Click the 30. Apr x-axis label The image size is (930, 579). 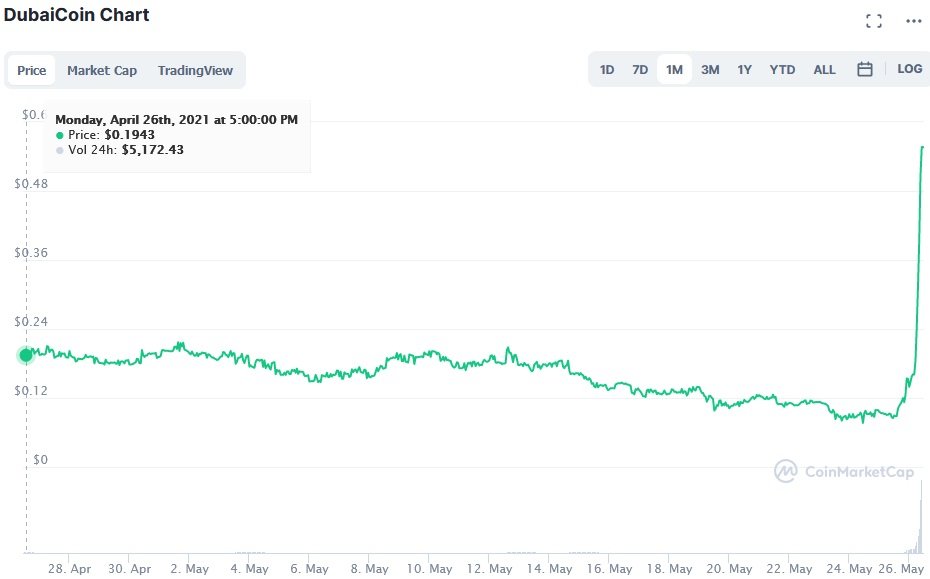click(x=129, y=568)
